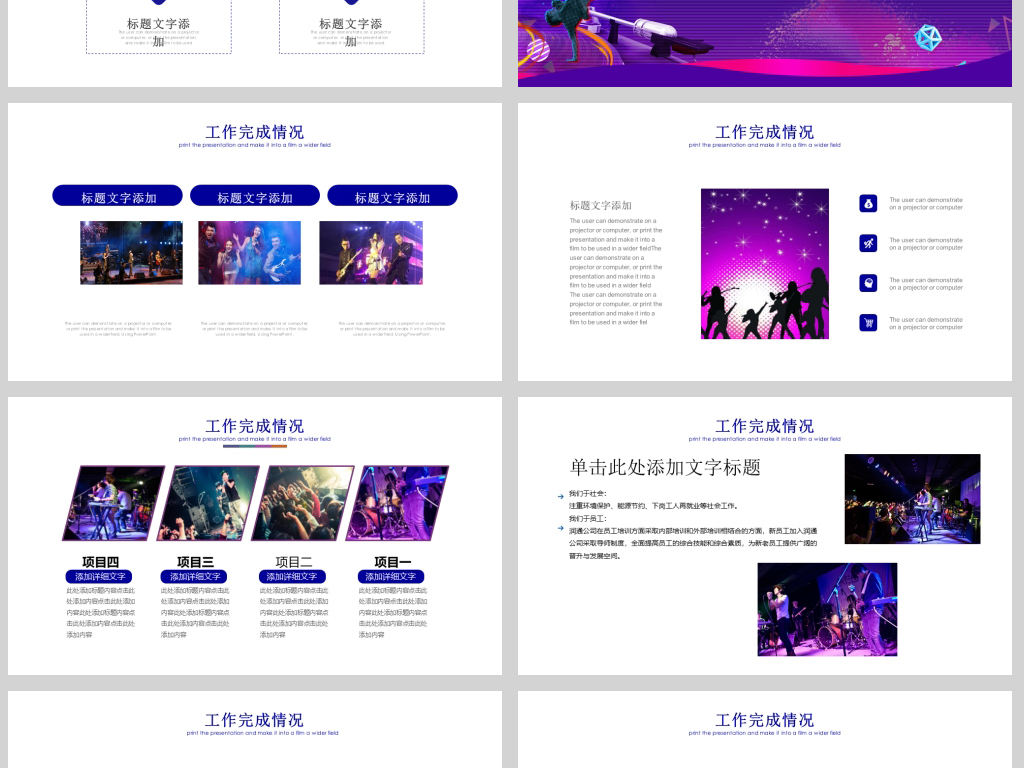
Task: Click 添加详细文字 under 项目一
Action: (x=390, y=577)
